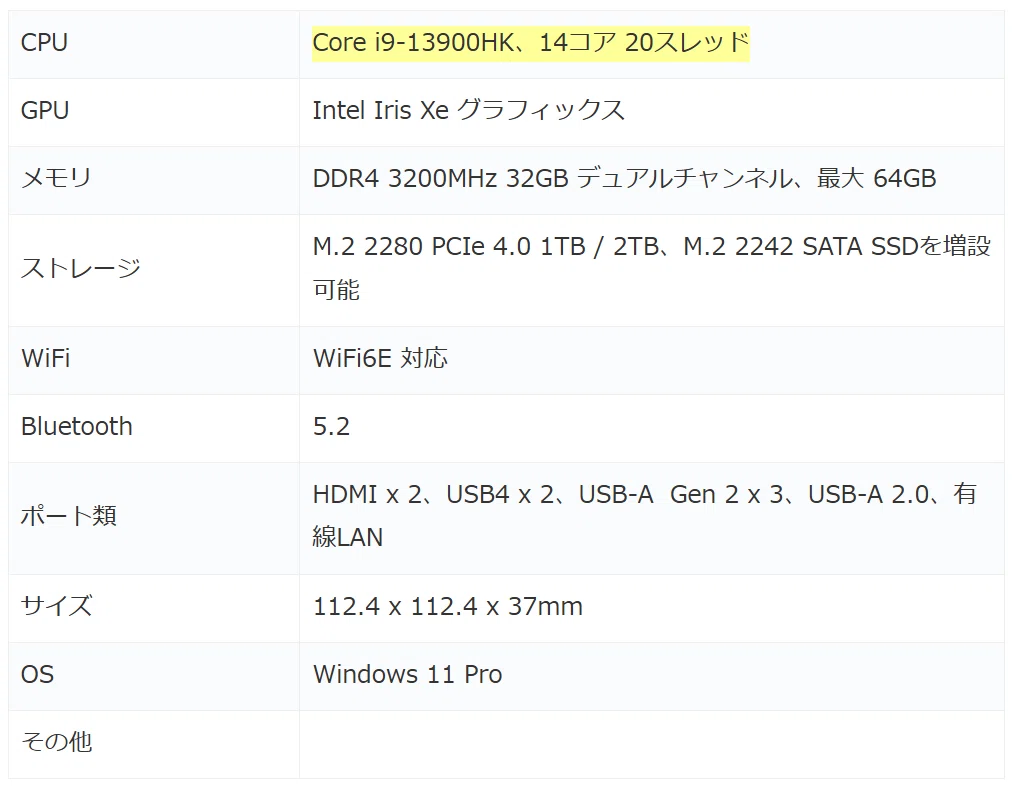Click M.2 2280 PCIe 4.0 storage value
Screen dimensions: 1014x791
[651, 268]
